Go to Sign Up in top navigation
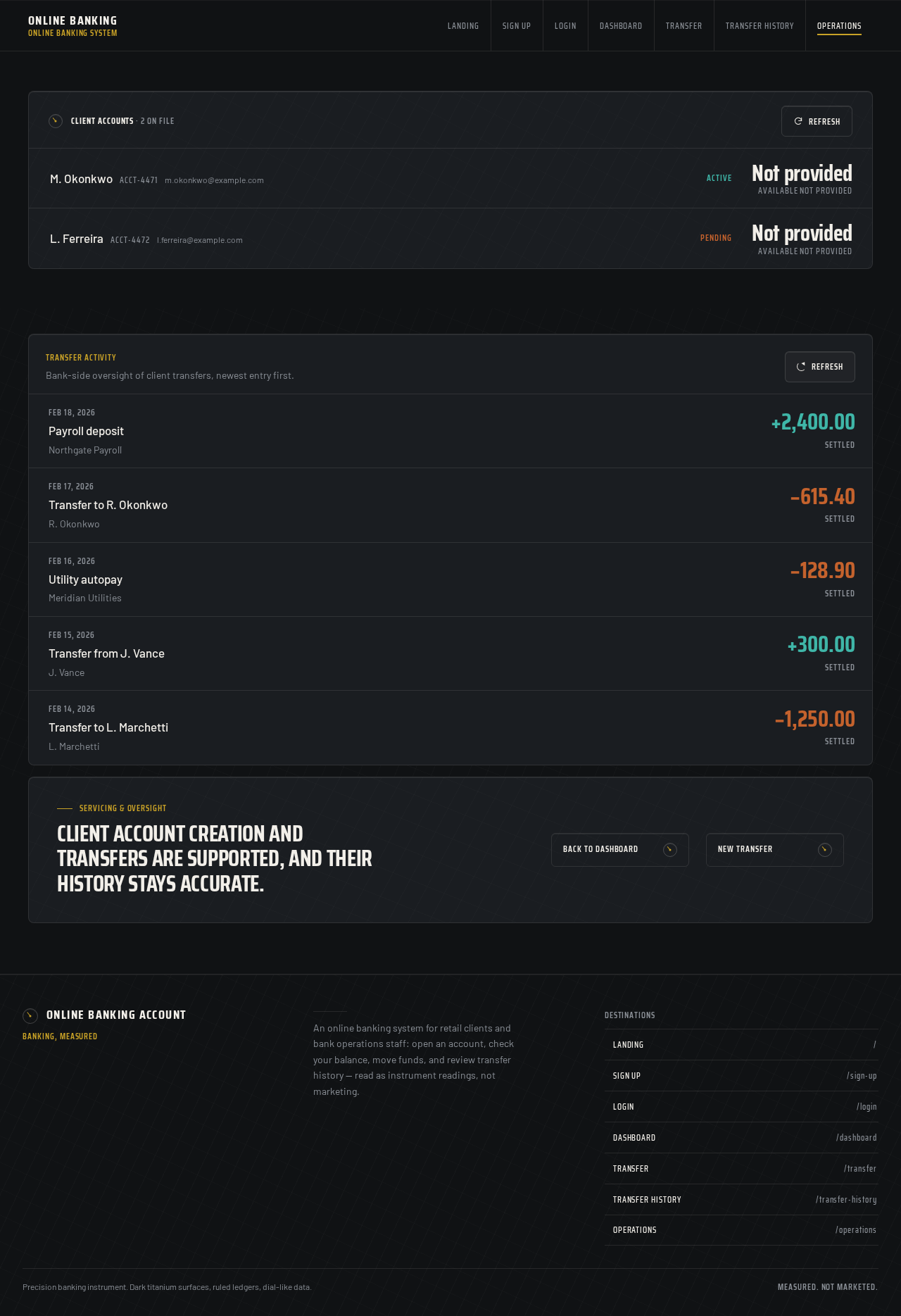901x1316 pixels. click(517, 26)
